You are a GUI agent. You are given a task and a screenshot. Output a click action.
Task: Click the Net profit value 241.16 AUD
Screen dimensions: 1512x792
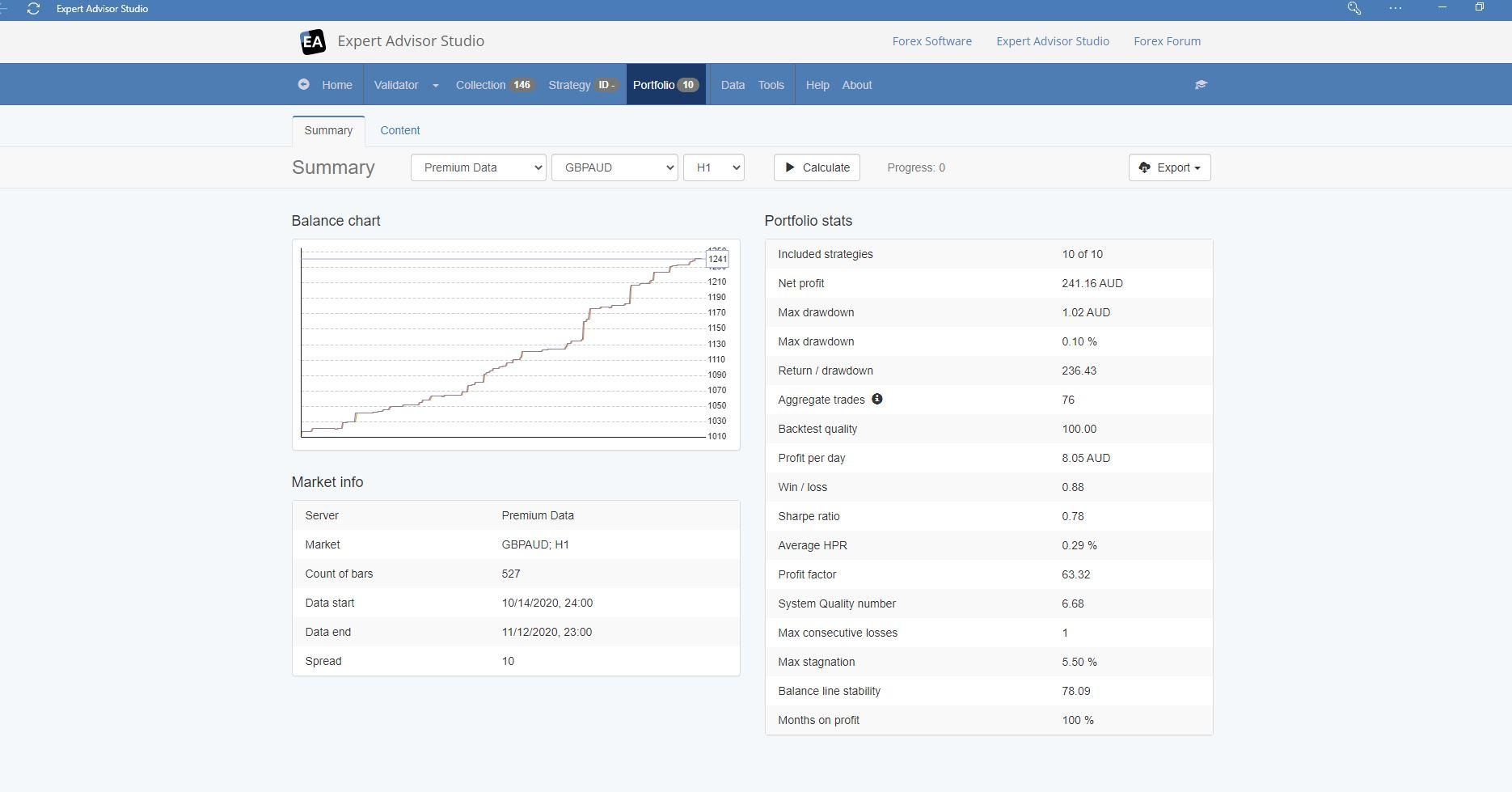click(1092, 283)
